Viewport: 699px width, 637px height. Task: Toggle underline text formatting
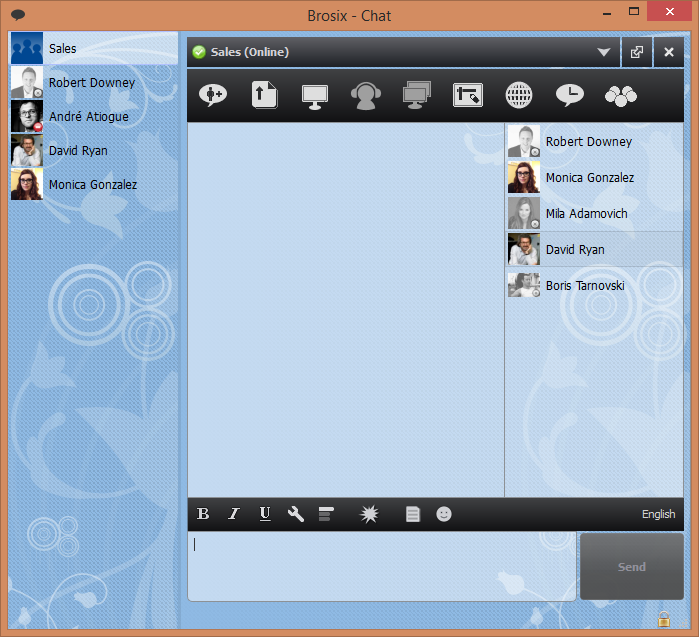click(265, 514)
